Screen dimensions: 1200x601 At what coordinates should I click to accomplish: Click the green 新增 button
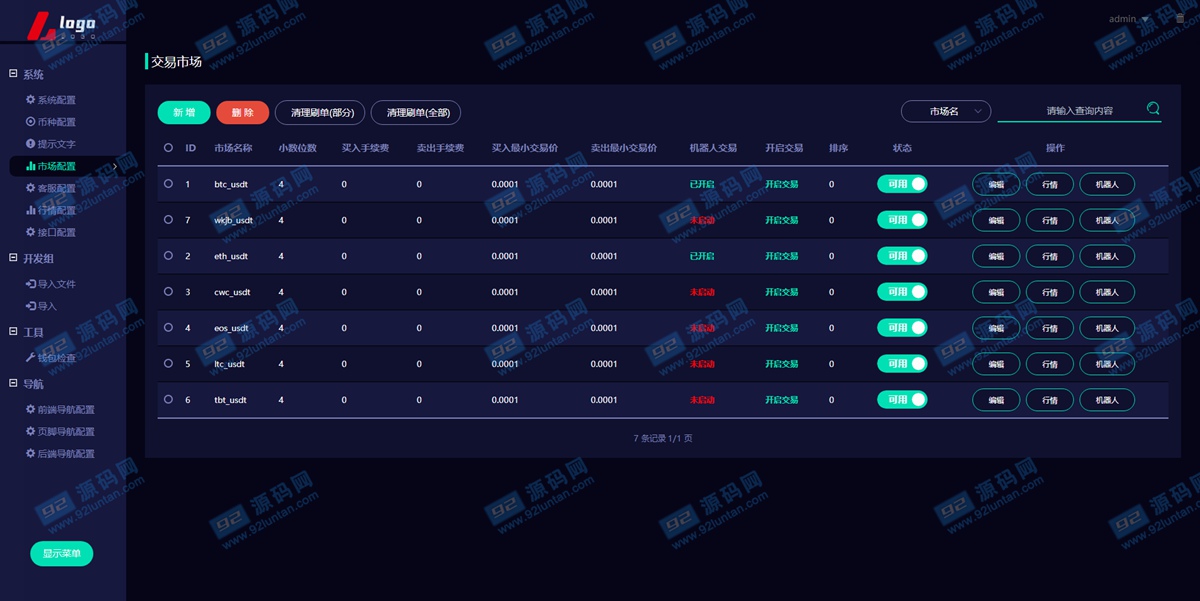pyautogui.click(x=184, y=113)
